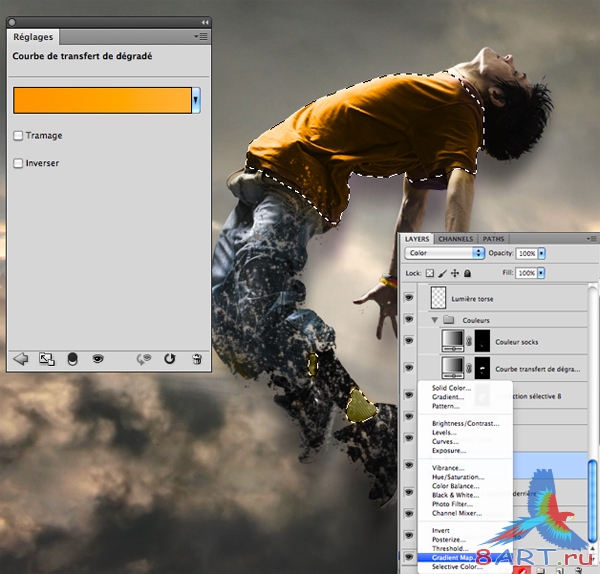The width and height of the screenshot is (600, 574).
Task: Choose Hue/Saturation... from the menu
Action: click(x=458, y=477)
